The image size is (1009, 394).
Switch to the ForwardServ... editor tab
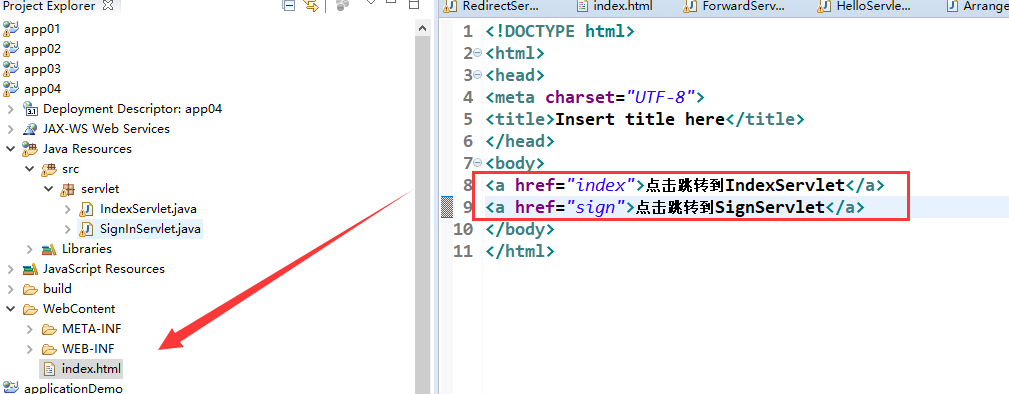735,6
